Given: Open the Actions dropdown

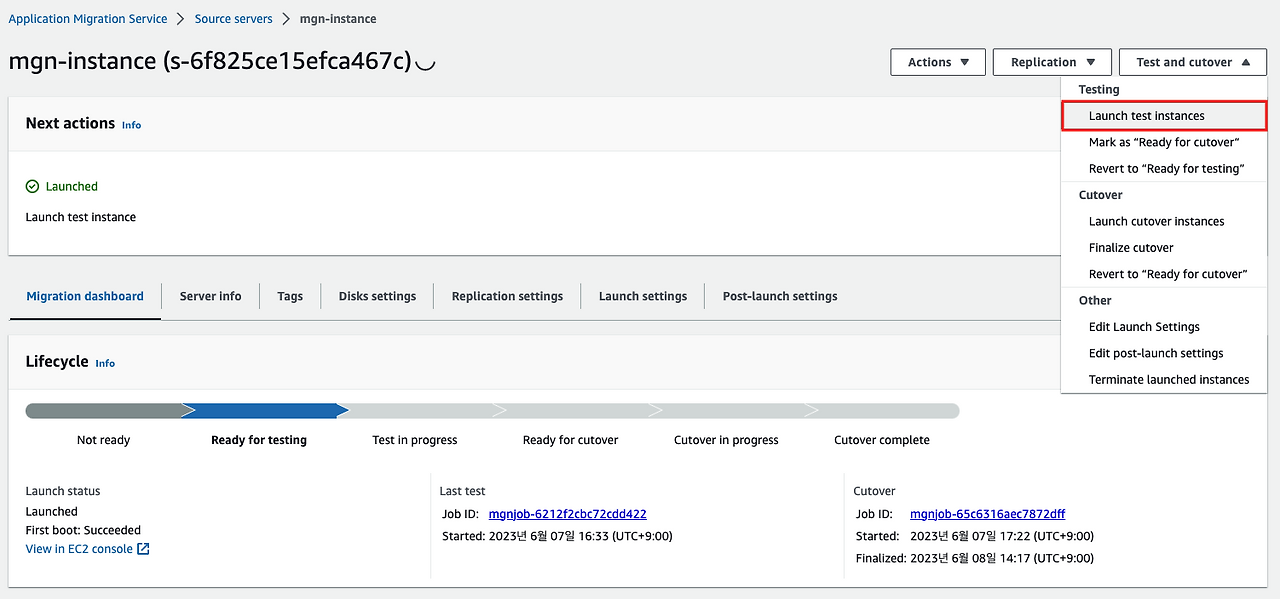Looking at the screenshot, I should click(x=938, y=62).
